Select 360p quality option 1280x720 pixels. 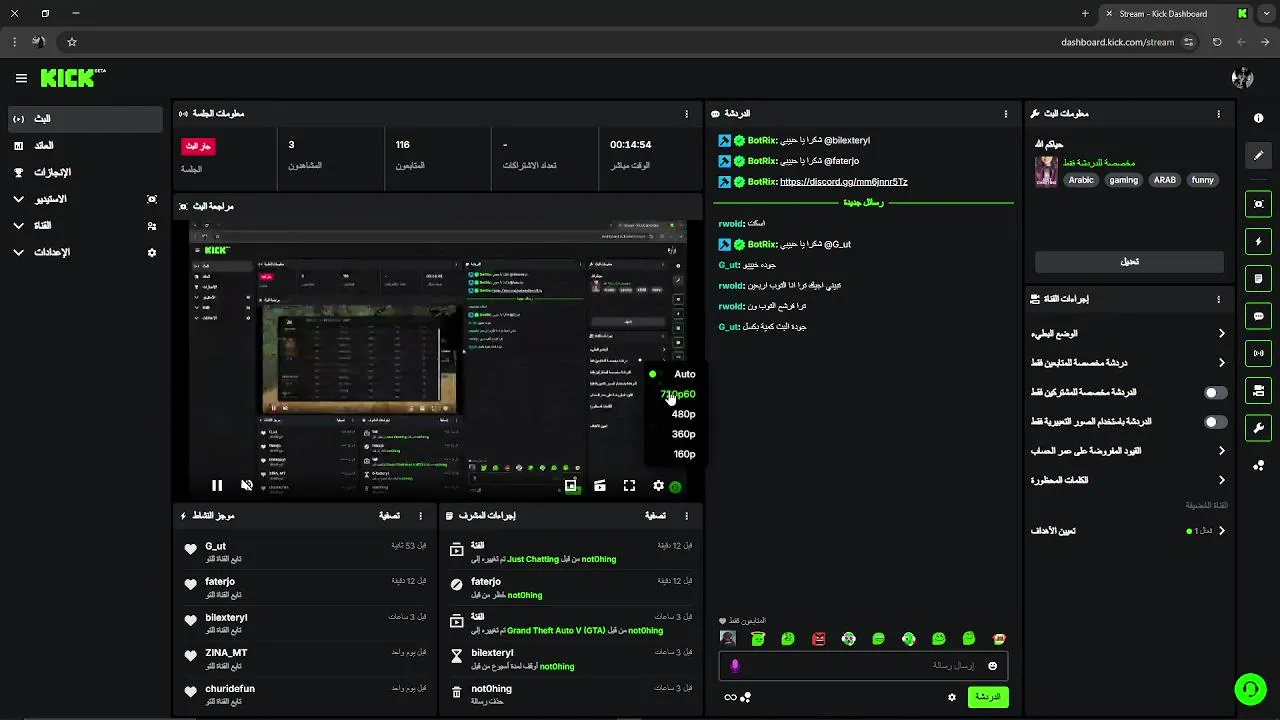tap(683, 434)
